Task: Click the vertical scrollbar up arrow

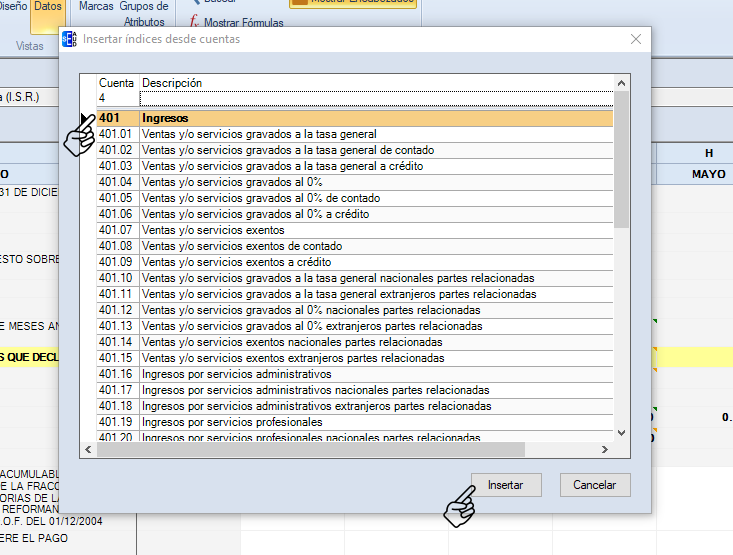Action: click(621, 83)
